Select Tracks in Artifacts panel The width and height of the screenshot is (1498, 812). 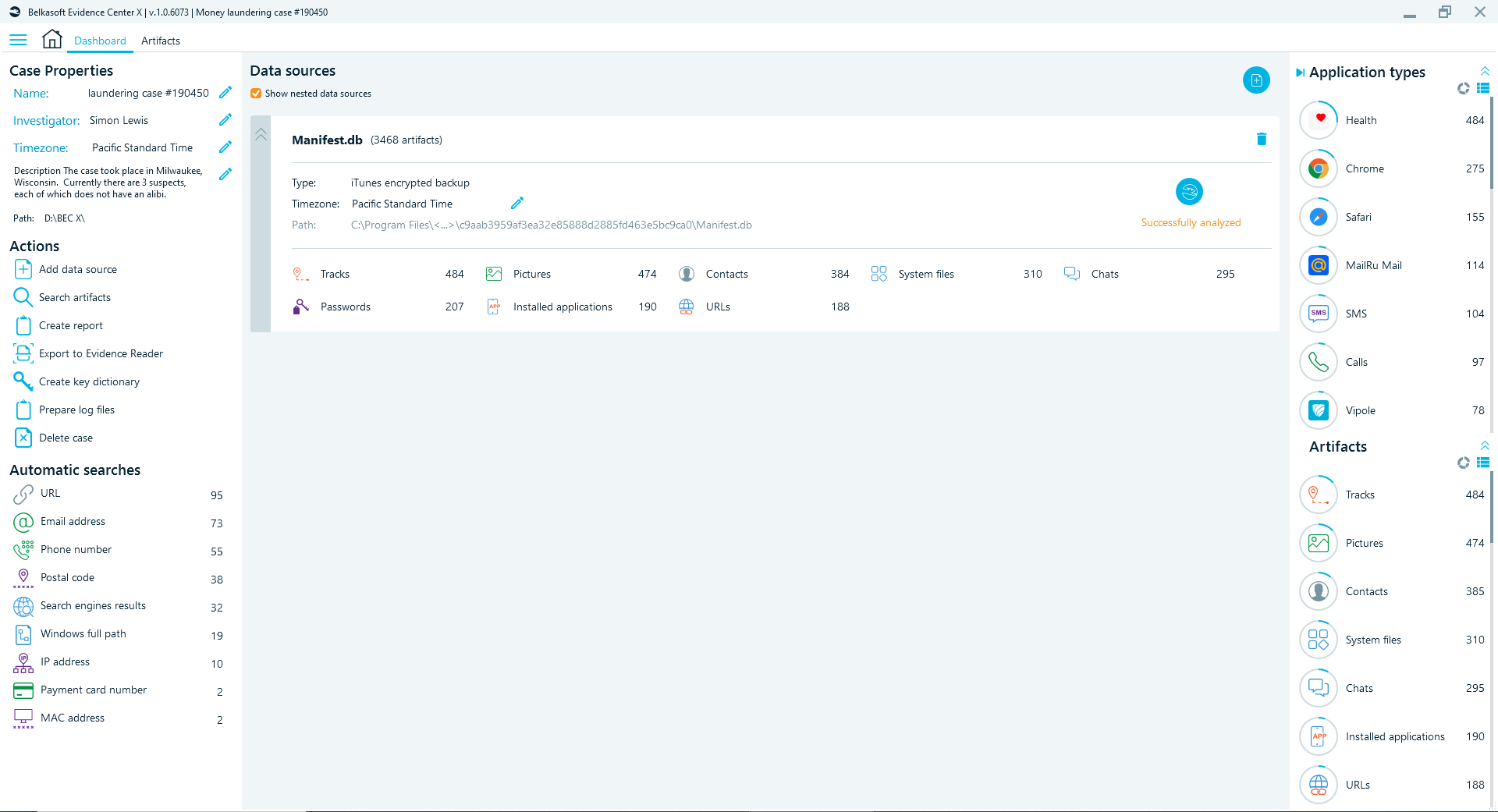(x=1393, y=495)
